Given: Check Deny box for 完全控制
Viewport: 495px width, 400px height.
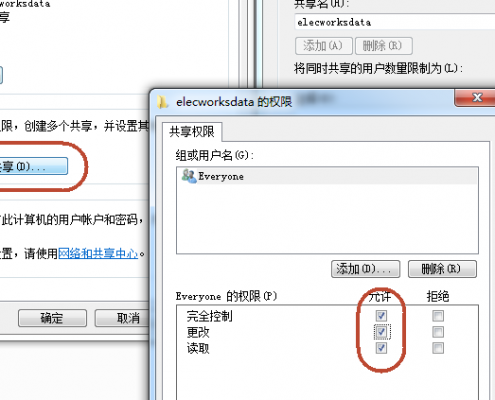Looking at the screenshot, I should coord(438,315).
